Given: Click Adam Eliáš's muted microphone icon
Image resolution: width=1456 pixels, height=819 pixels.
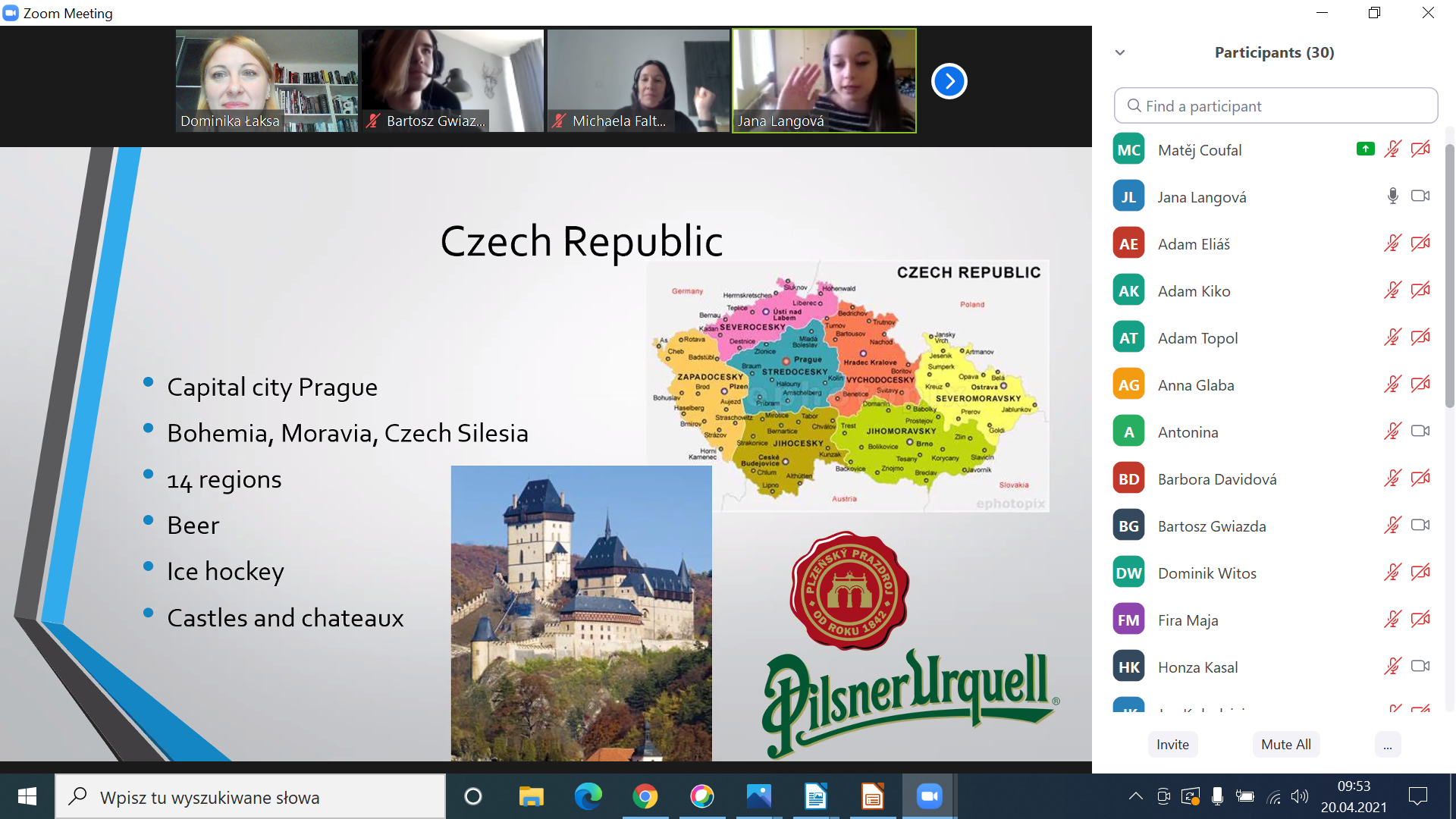Looking at the screenshot, I should click(x=1392, y=243).
